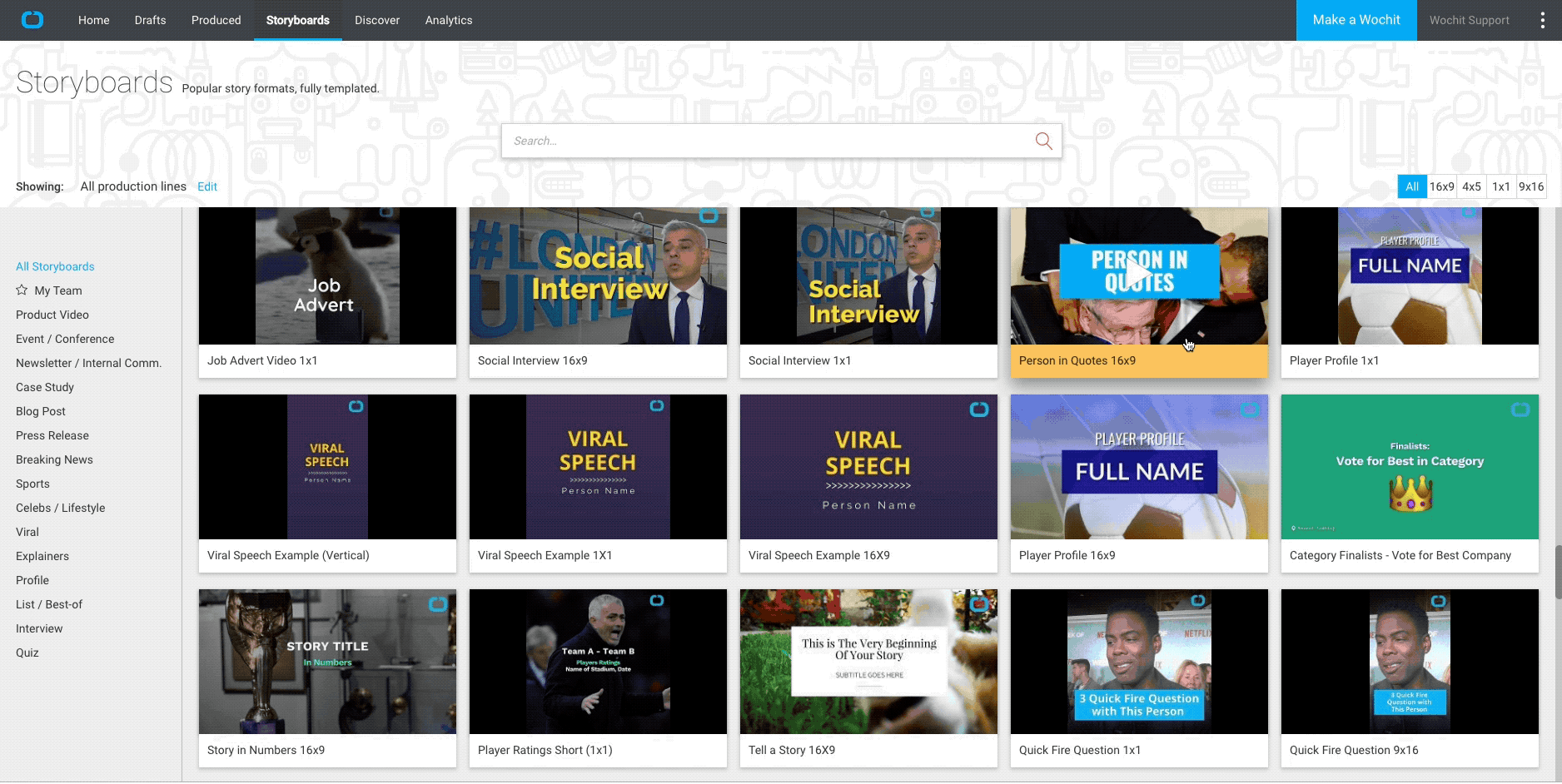Select Event / Conference category
Screen dimensions: 1562x784
(x=65, y=339)
